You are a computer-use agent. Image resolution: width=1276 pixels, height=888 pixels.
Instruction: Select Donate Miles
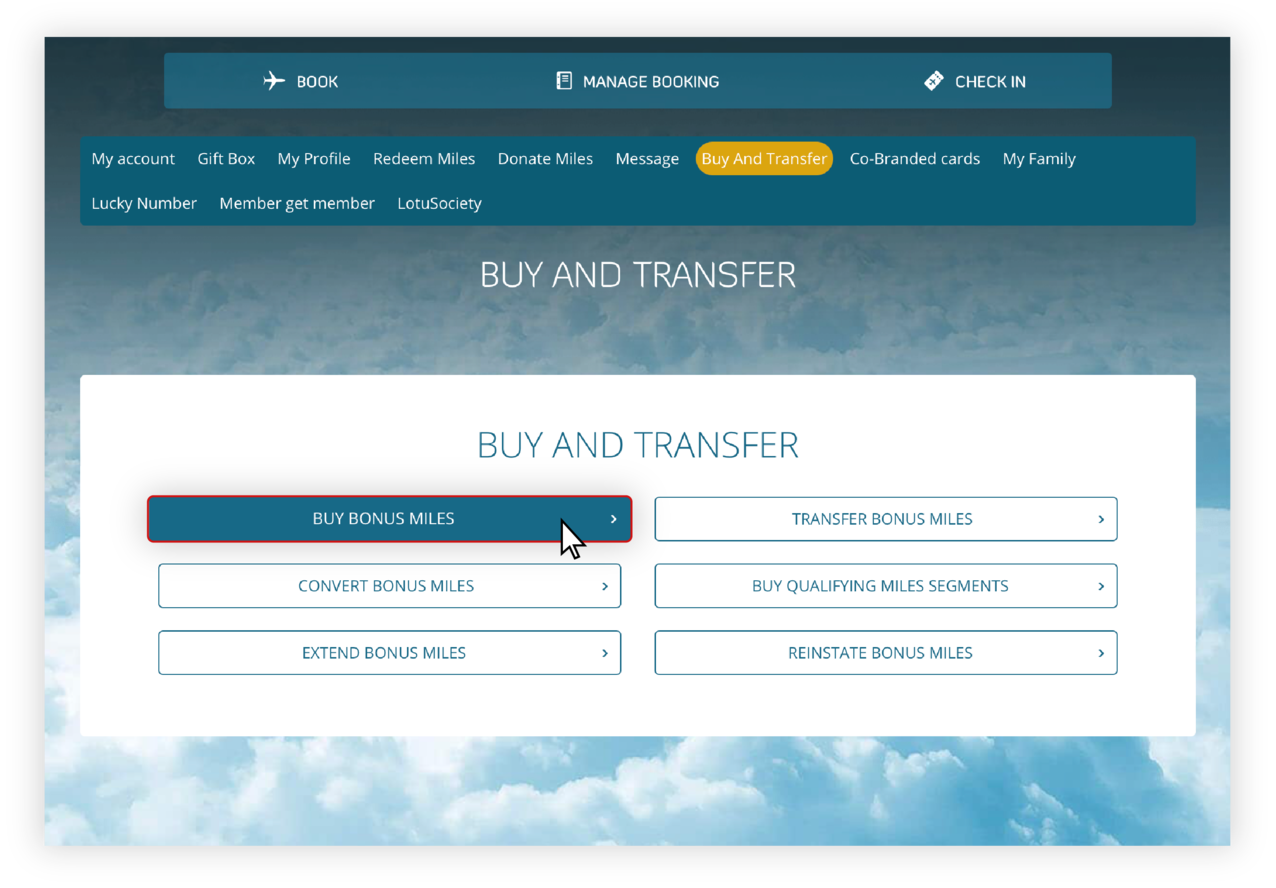(545, 158)
